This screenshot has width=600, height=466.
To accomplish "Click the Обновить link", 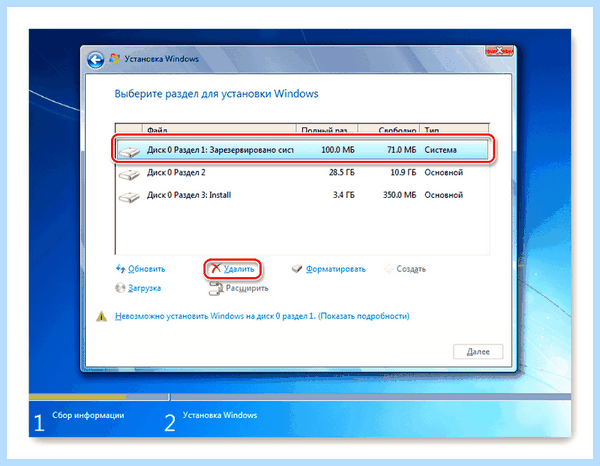I will coord(147,269).
